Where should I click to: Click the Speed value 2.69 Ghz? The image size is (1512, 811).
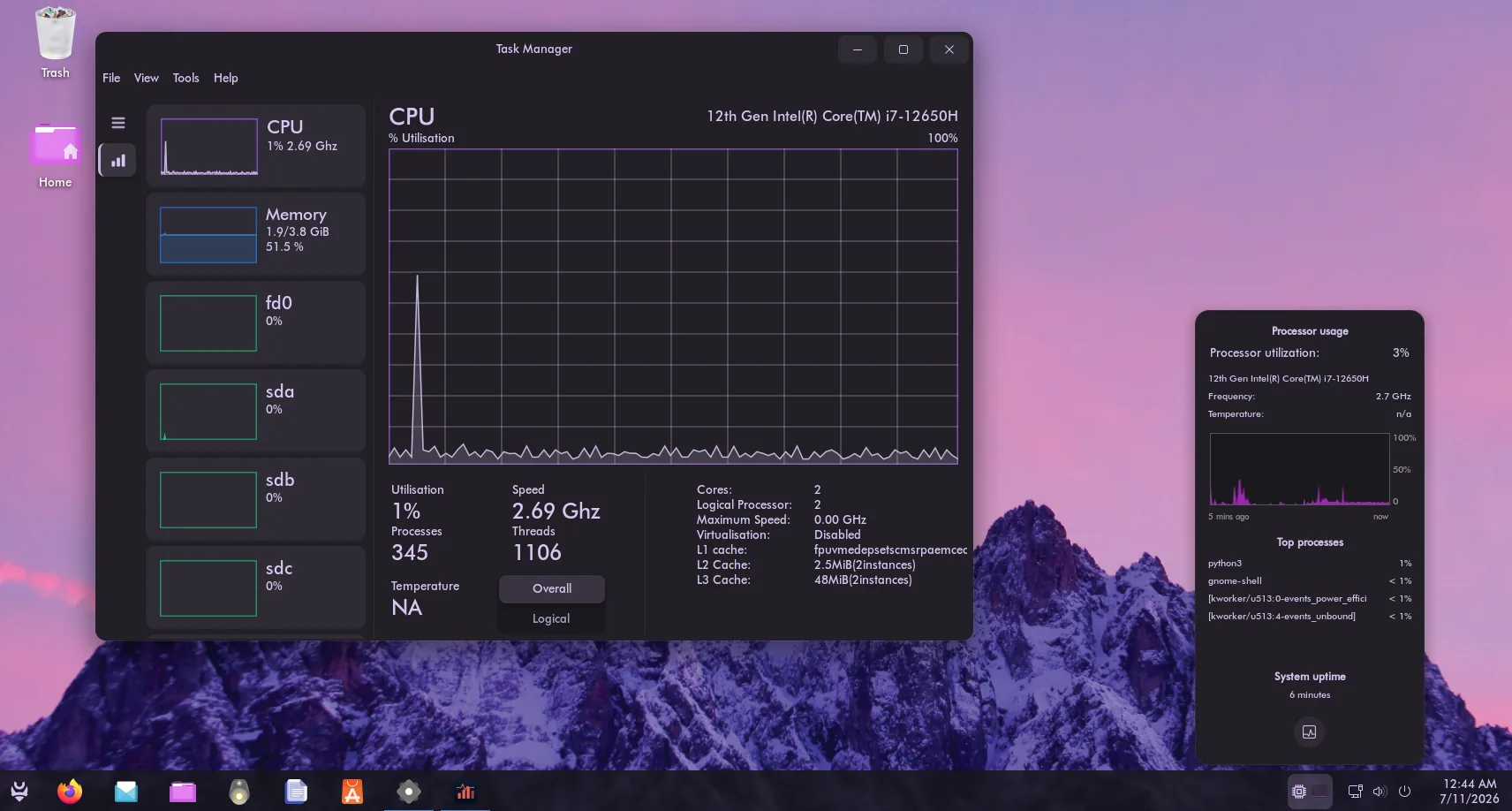556,511
